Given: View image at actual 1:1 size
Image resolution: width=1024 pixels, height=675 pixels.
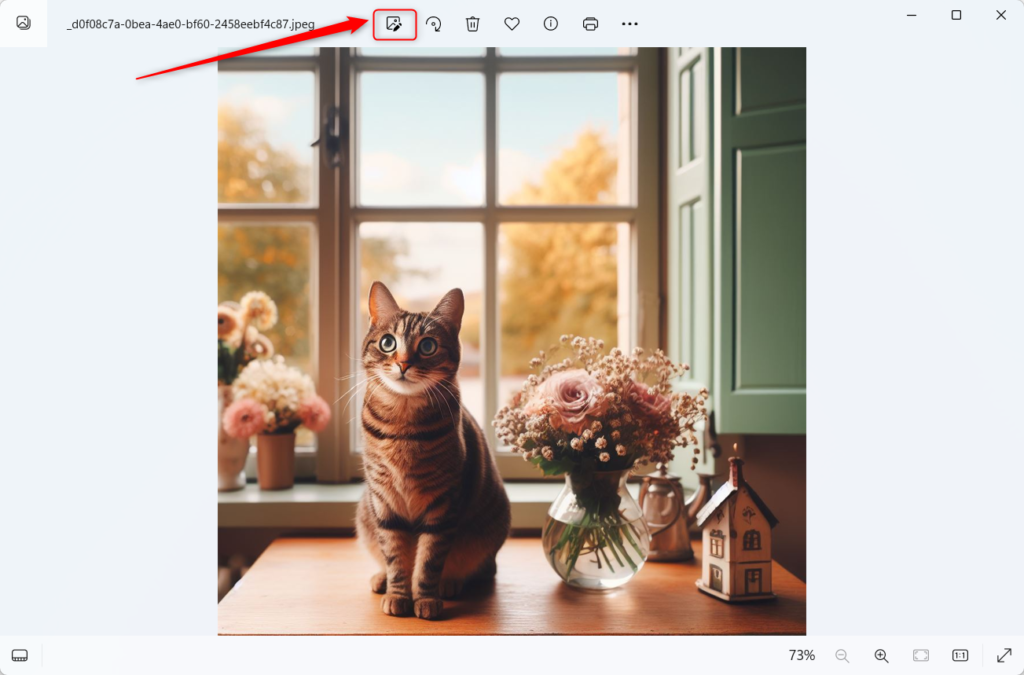Looking at the screenshot, I should tap(958, 655).
